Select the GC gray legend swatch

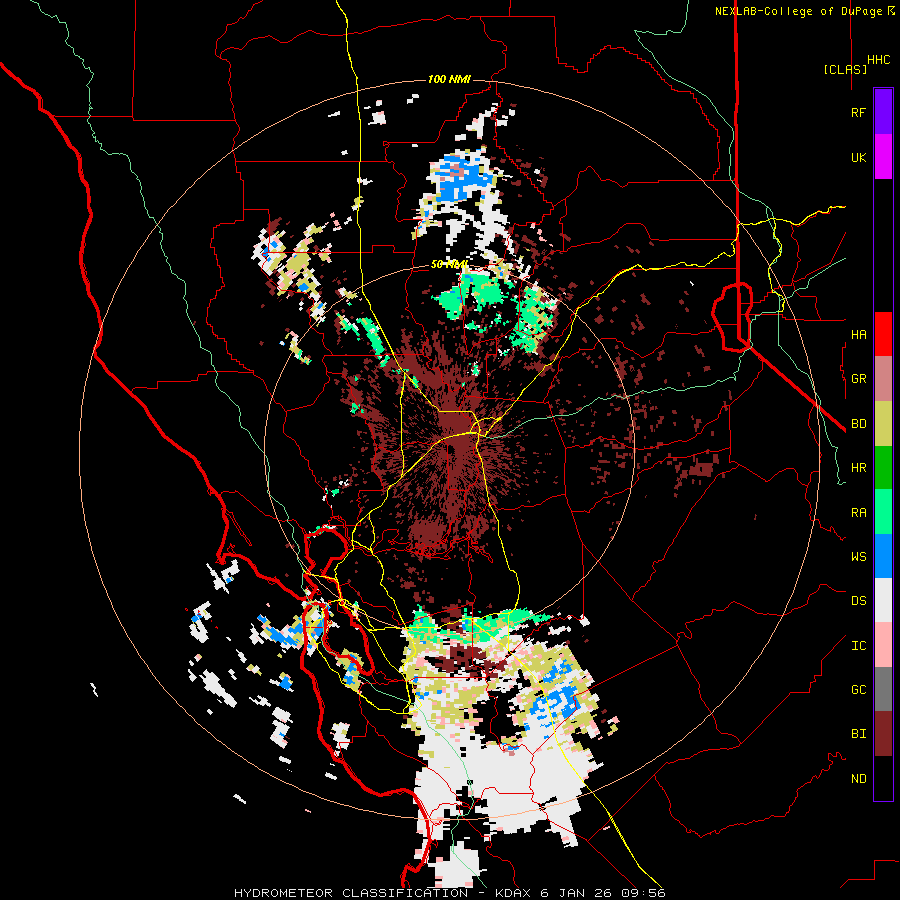click(x=883, y=689)
